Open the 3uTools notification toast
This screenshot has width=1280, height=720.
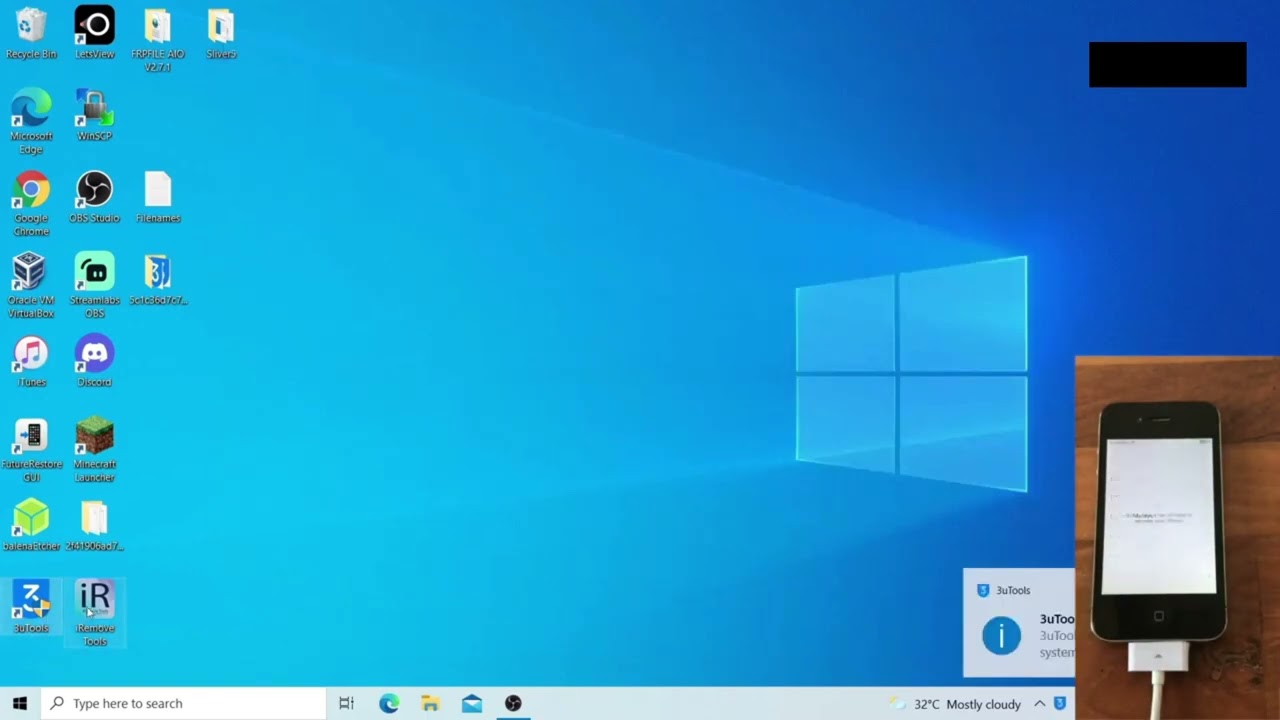click(1019, 623)
